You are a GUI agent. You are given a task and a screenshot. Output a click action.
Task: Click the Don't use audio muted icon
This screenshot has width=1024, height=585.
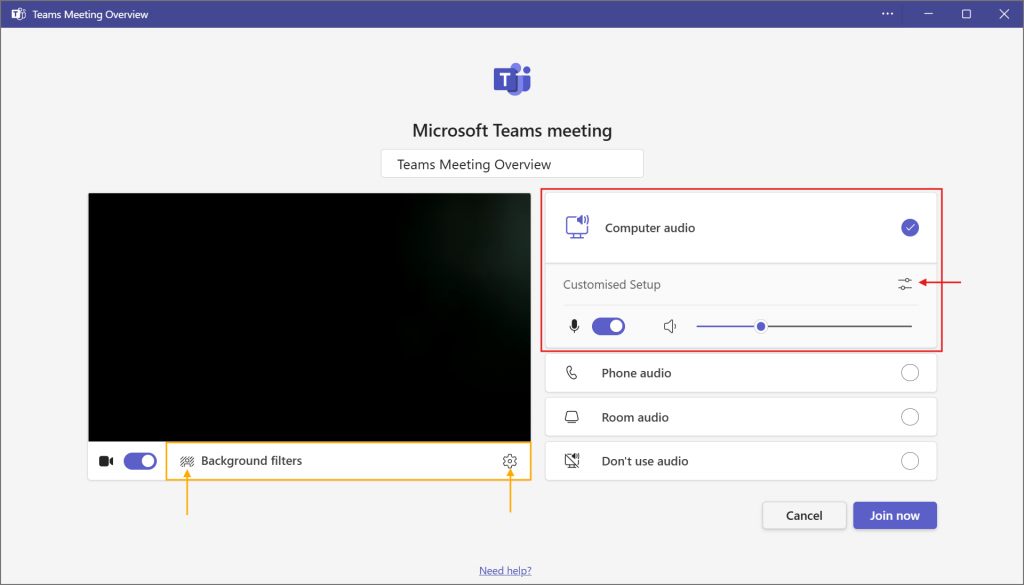[571, 461]
